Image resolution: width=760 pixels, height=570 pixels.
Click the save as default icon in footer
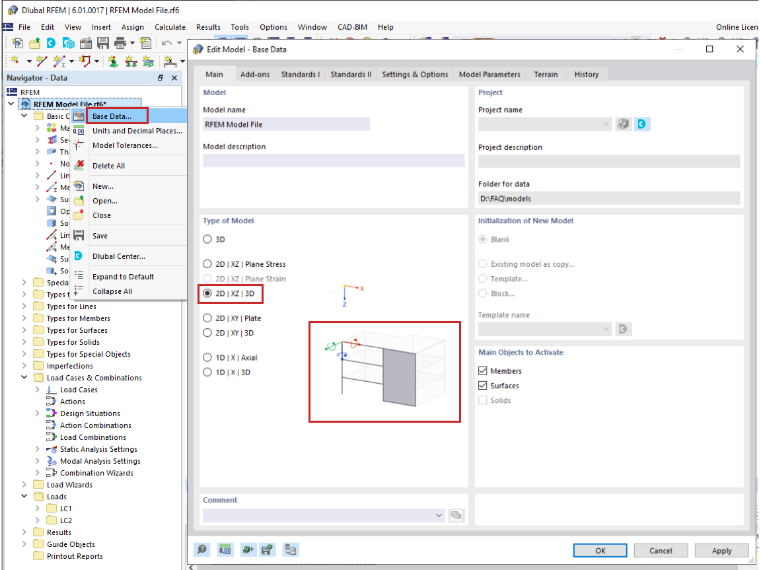[267, 550]
